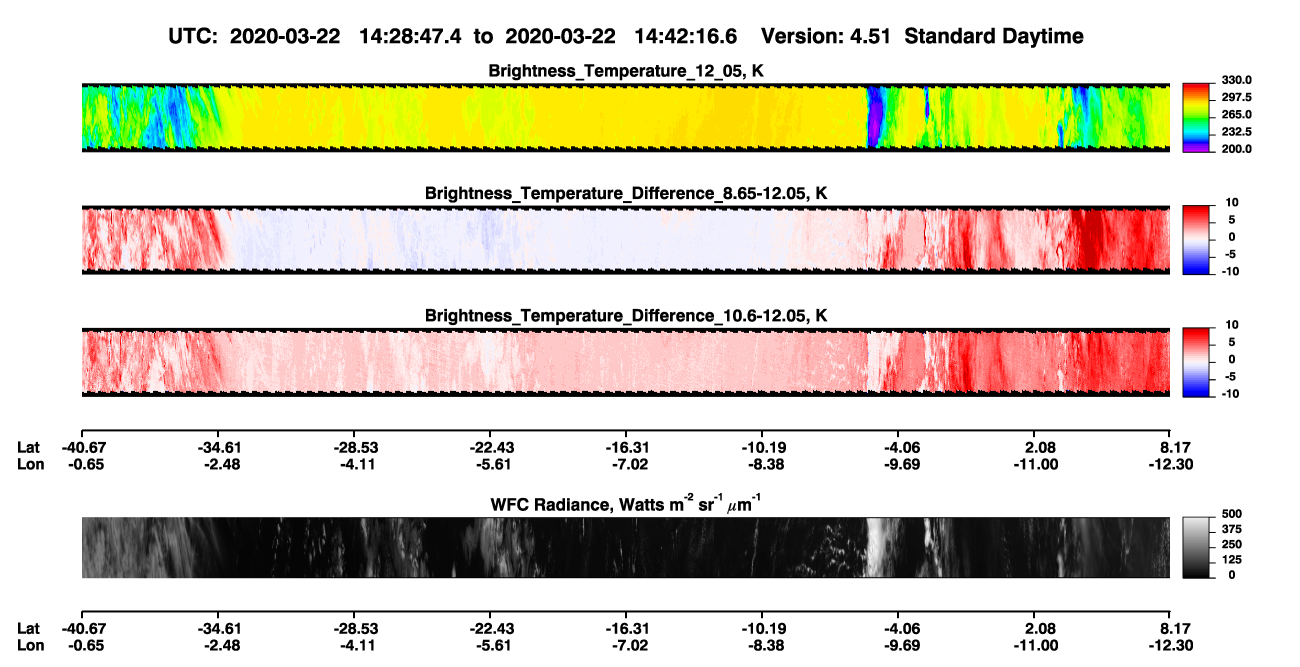This screenshot has height=667, width=1300.
Task: Click latitude -10.19 on the bottom axis
Action: click(762, 629)
